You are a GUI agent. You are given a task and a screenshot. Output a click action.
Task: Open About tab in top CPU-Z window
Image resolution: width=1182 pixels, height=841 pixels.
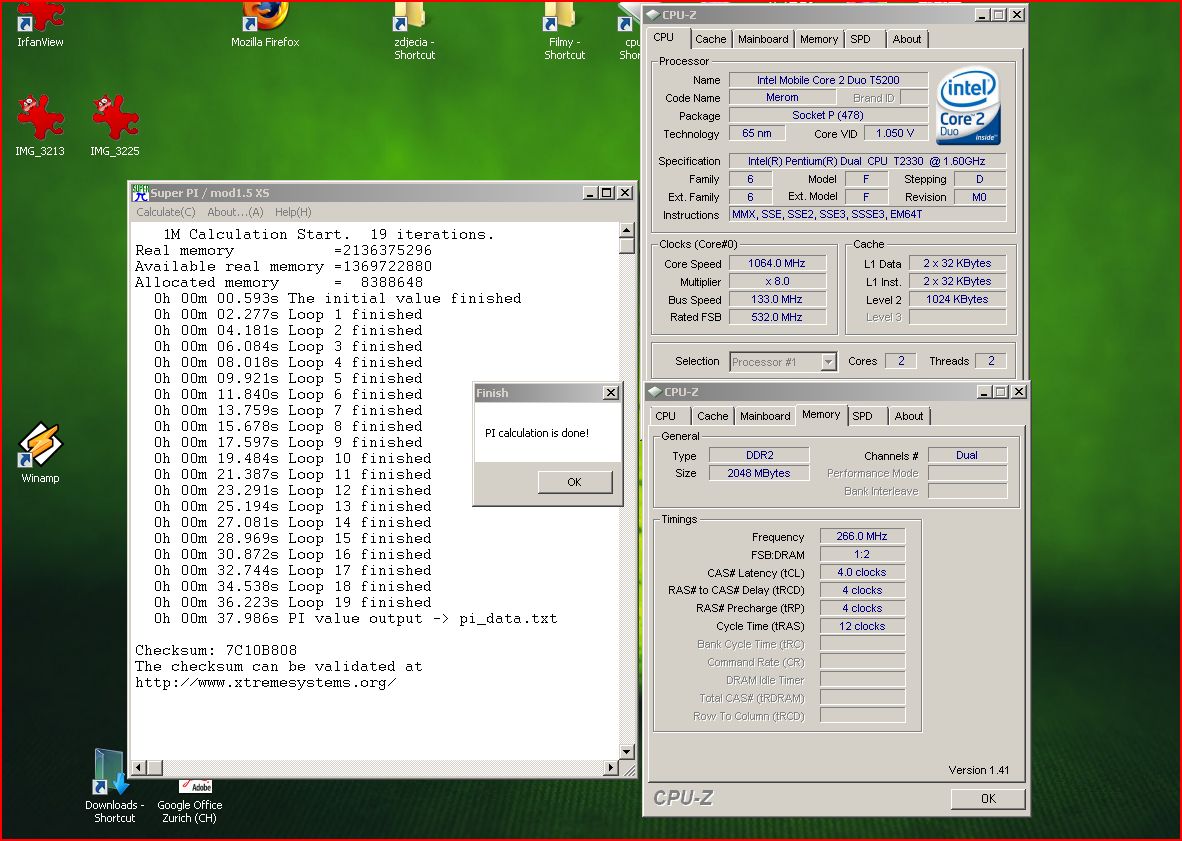pyautogui.click(x=907, y=39)
